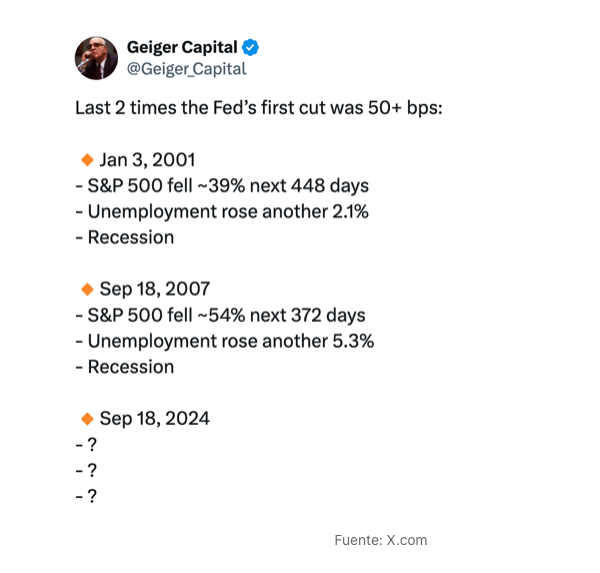Screen dimensions: 600x573
Task: Click the orange diamond beside Sep 18, 2007
Action: [87, 288]
